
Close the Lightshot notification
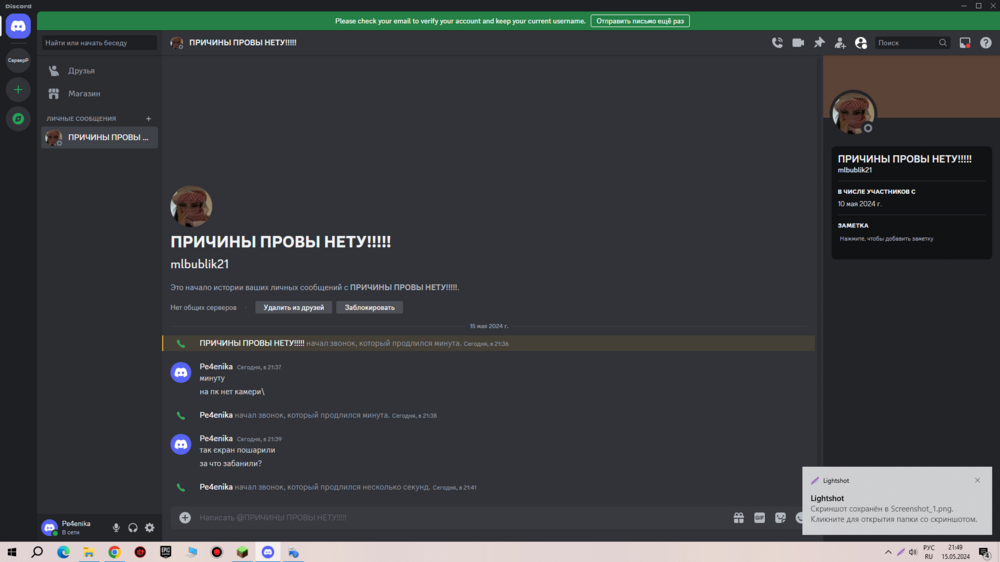point(977,480)
